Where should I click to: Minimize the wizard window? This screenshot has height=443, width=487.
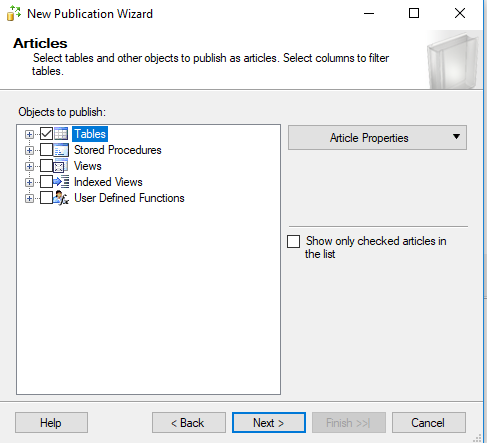point(369,13)
